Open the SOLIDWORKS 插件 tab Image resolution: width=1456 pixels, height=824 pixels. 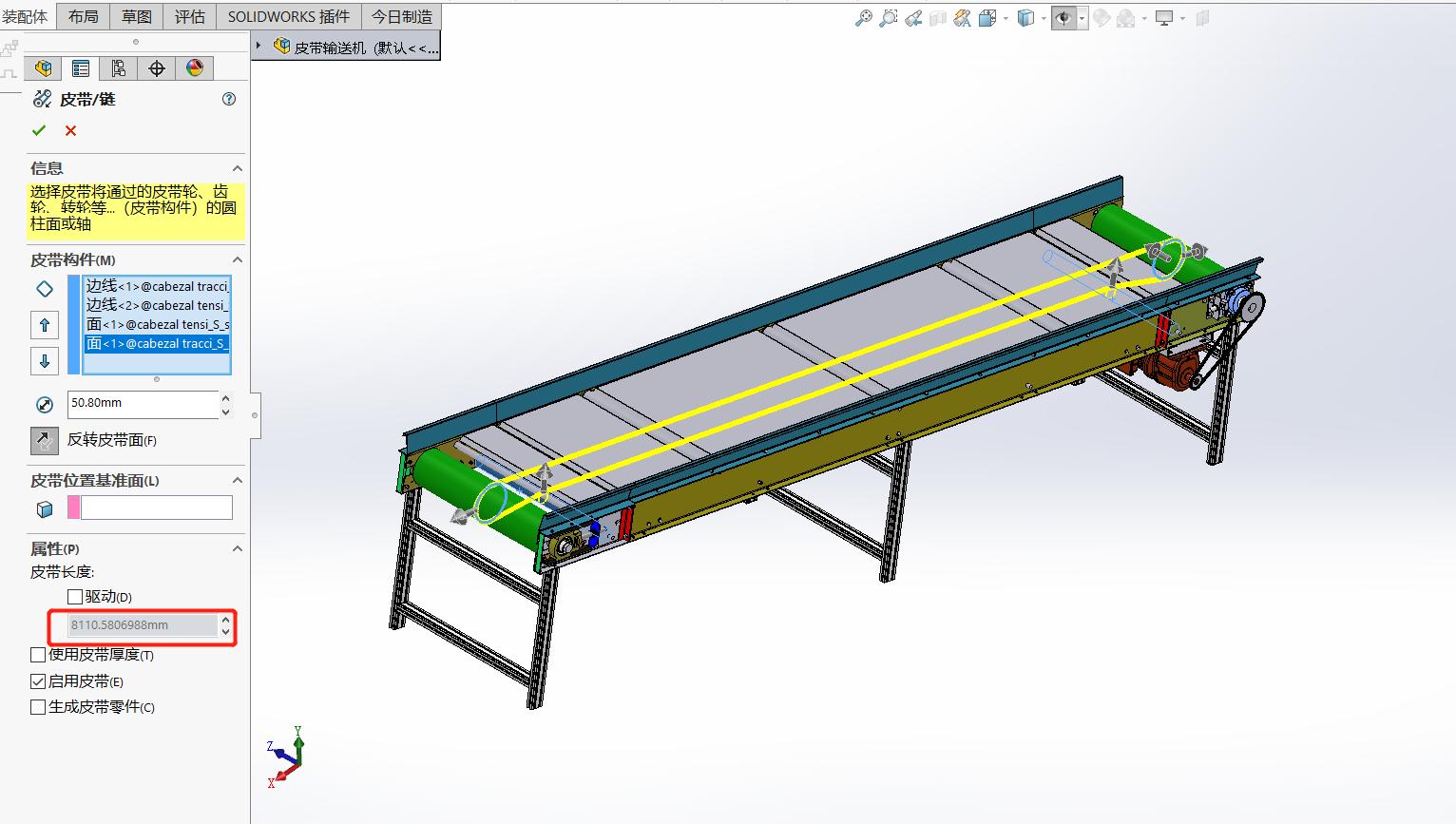tap(289, 16)
